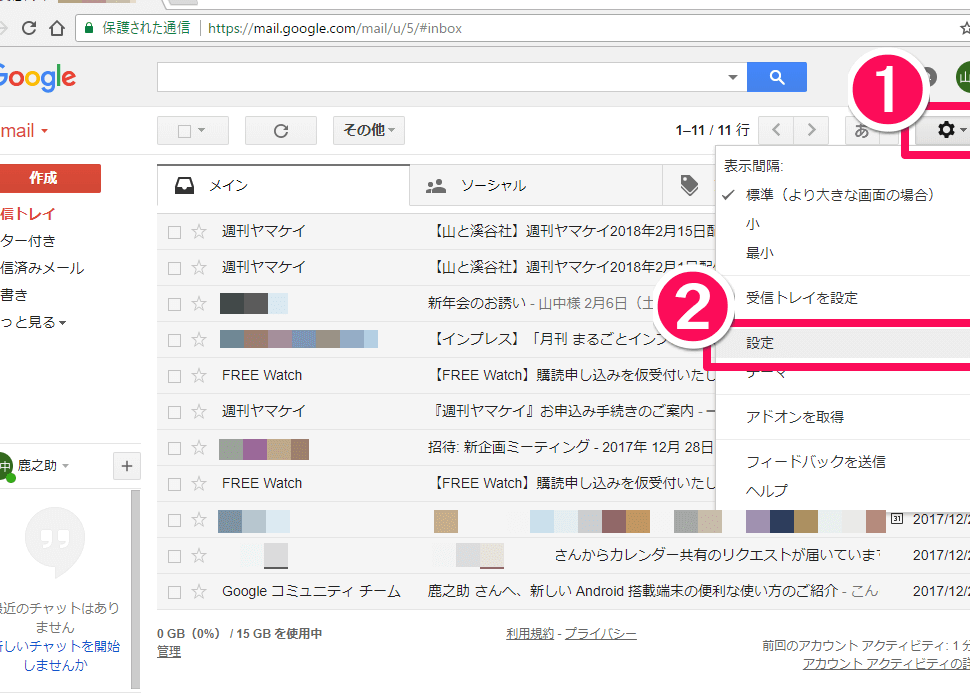This screenshot has width=970, height=693.
Task: Select checkbox of Google コミュニティ チーム mail
Action: pos(174,592)
